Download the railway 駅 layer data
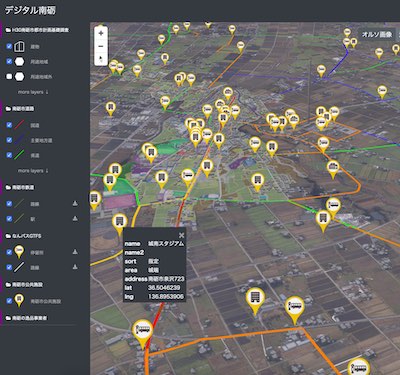 point(75,218)
